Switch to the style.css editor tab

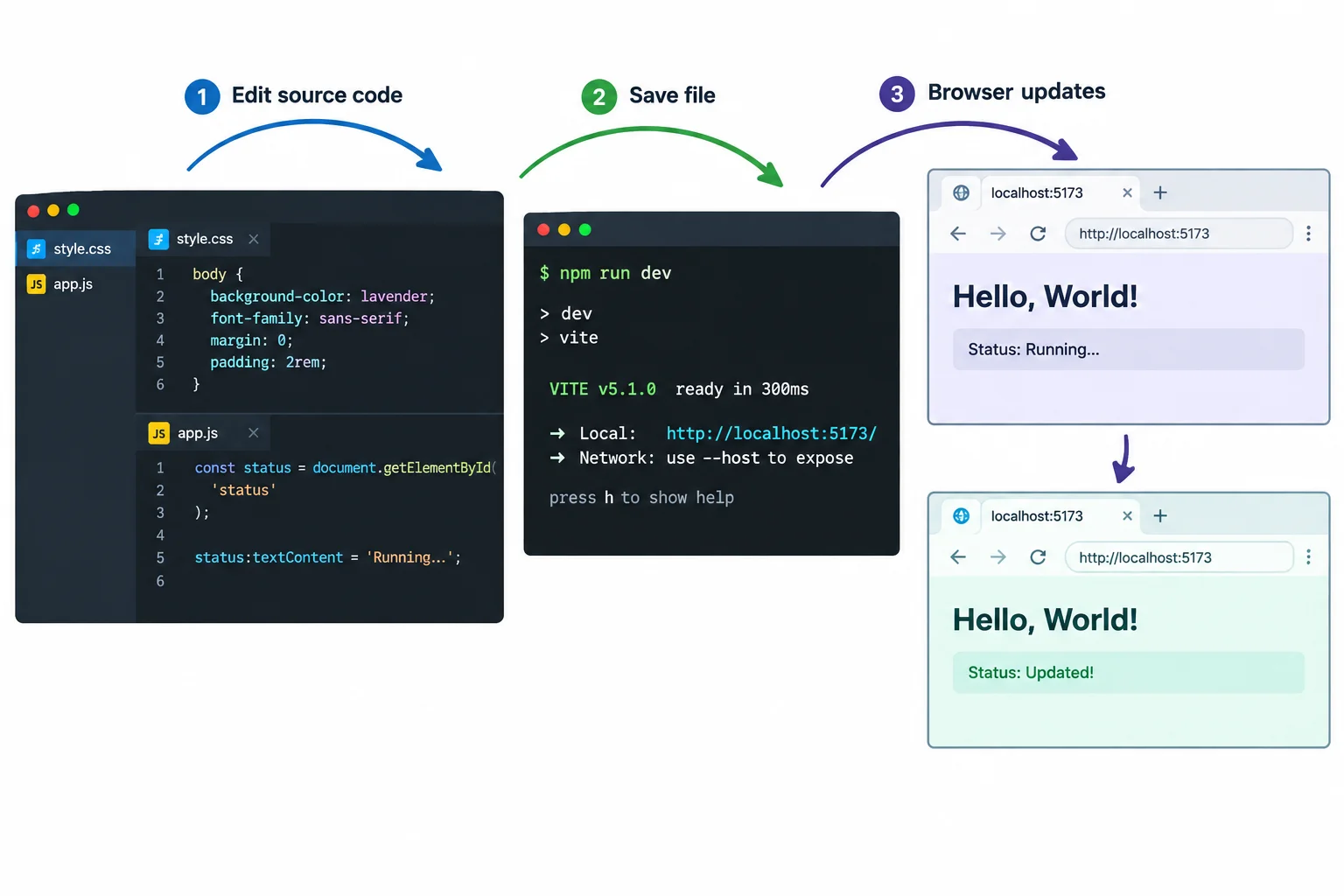(204, 239)
